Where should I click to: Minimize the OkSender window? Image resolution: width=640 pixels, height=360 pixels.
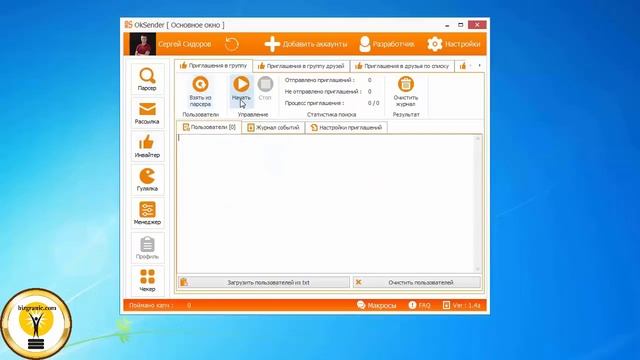[x=447, y=25]
